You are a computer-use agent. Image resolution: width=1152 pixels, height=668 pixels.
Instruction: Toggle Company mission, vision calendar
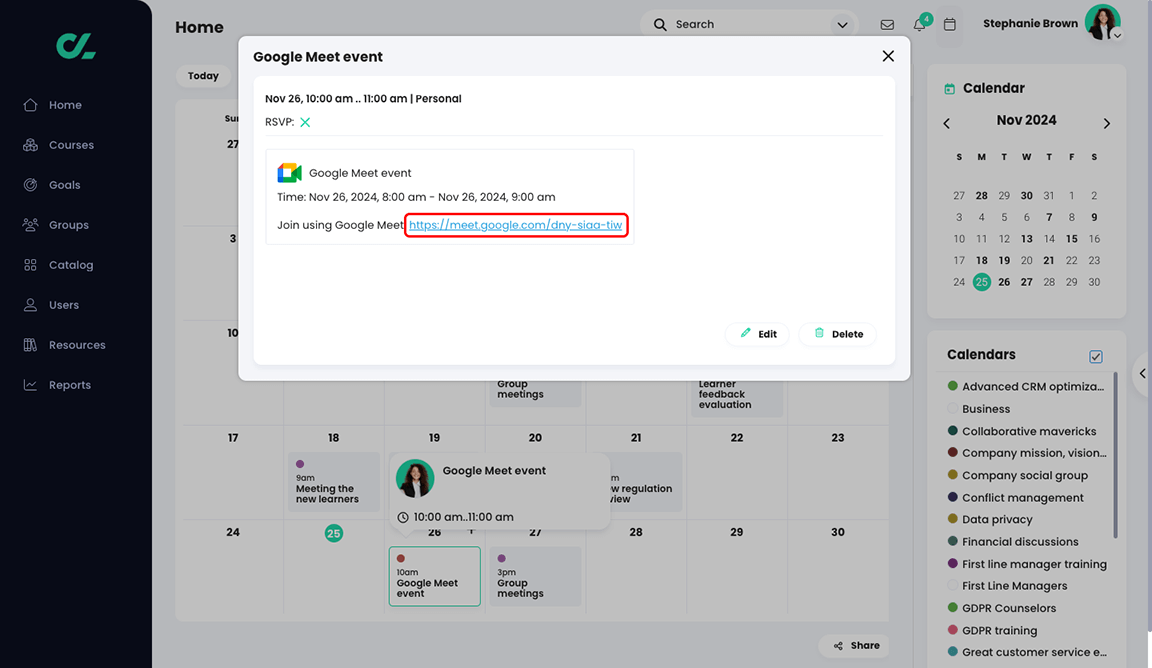1026,453
